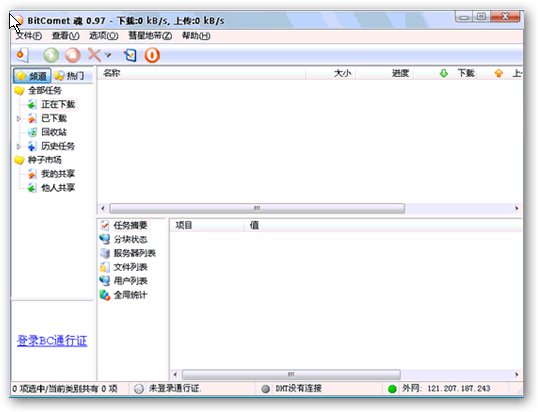Click the 分块状态 icon

[x=105, y=239]
